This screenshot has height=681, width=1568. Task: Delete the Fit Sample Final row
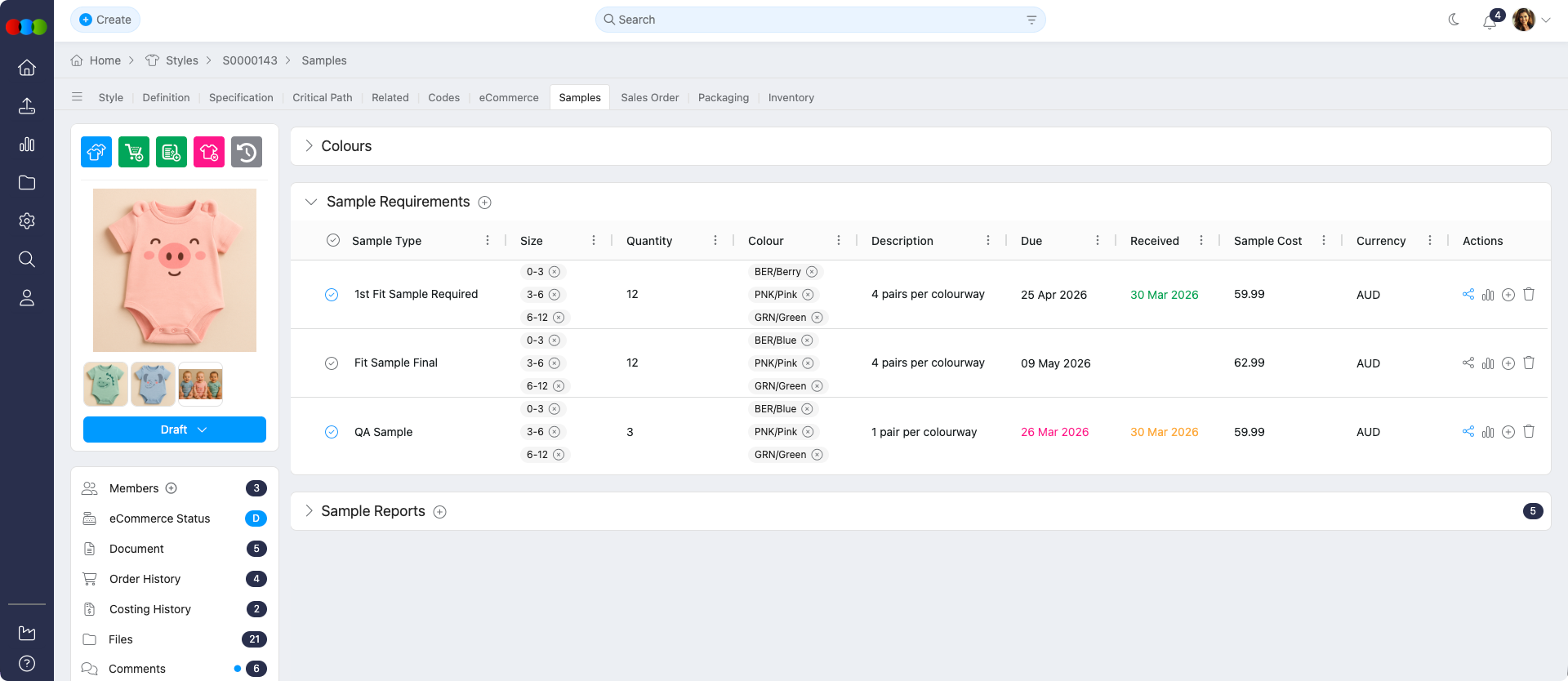(x=1529, y=363)
